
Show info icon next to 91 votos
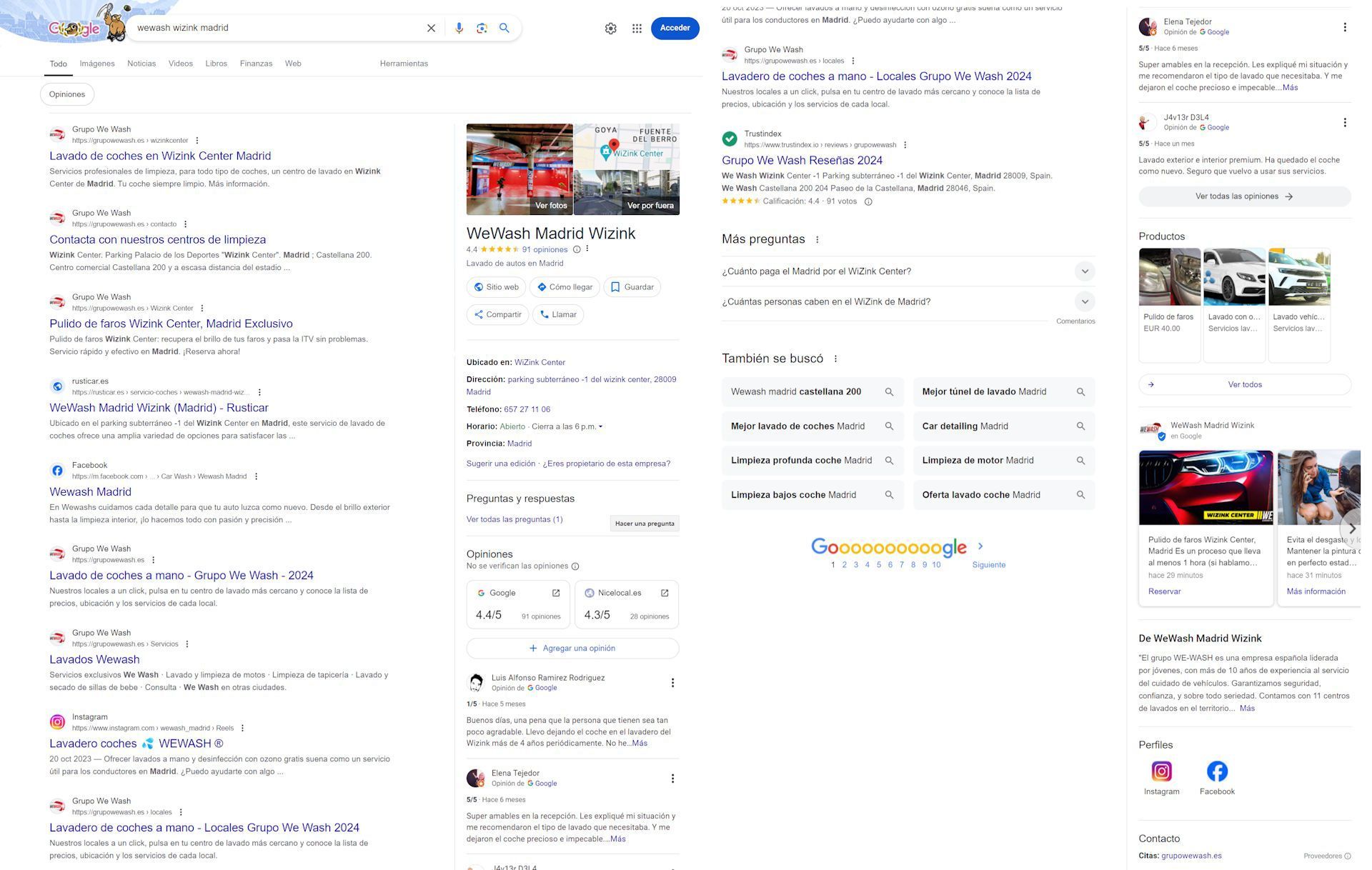[x=868, y=201]
